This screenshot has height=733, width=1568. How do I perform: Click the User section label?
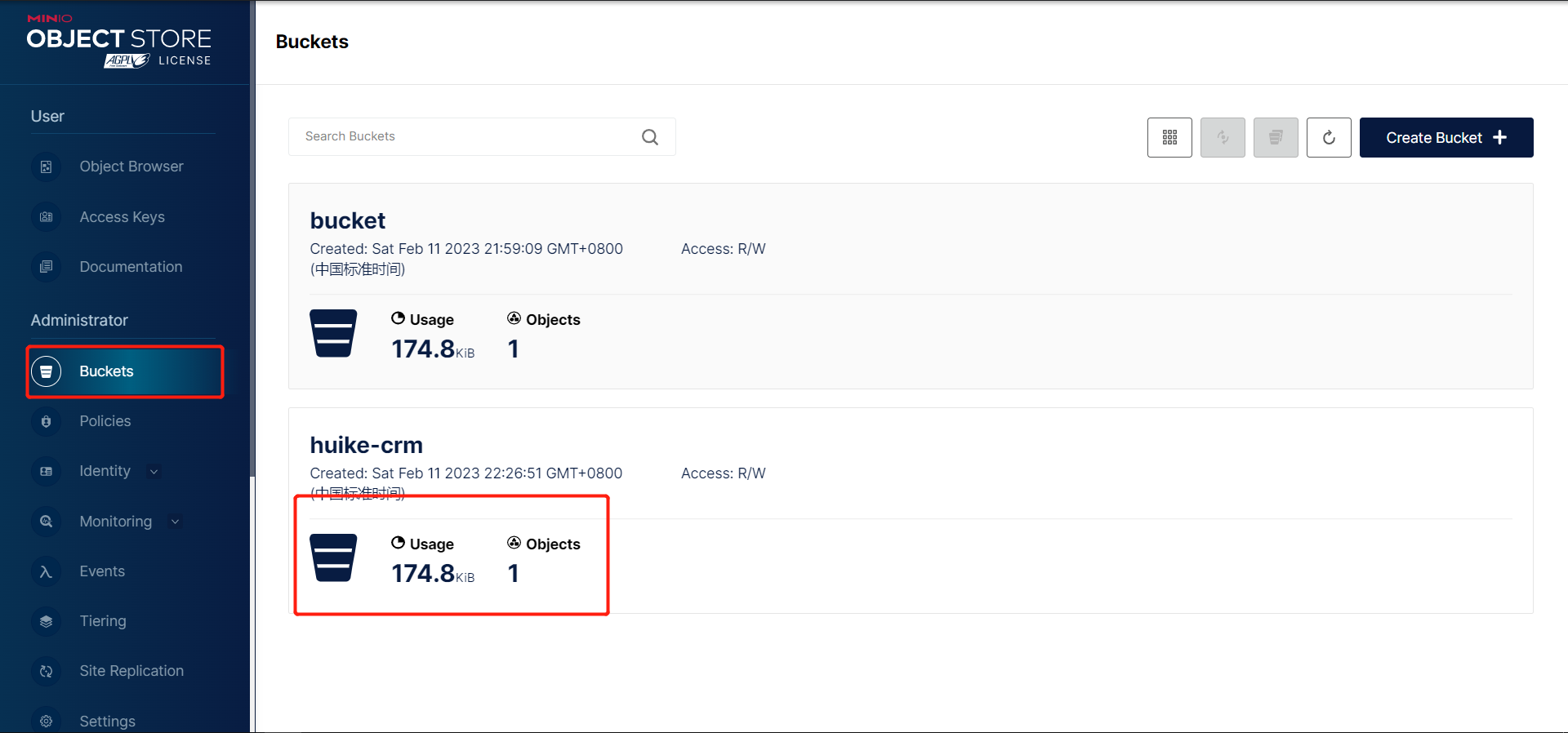[x=47, y=116]
